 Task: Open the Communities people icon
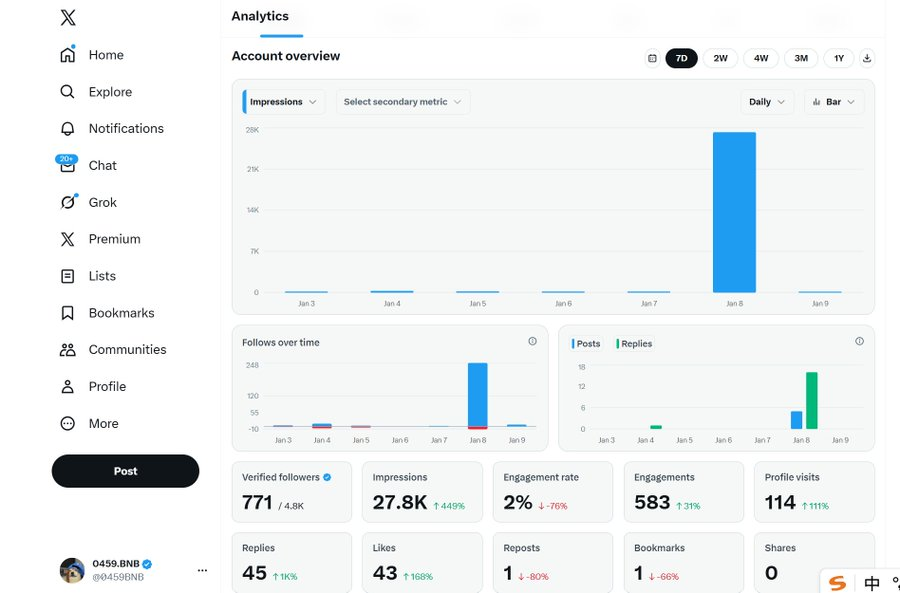pyautogui.click(x=68, y=350)
